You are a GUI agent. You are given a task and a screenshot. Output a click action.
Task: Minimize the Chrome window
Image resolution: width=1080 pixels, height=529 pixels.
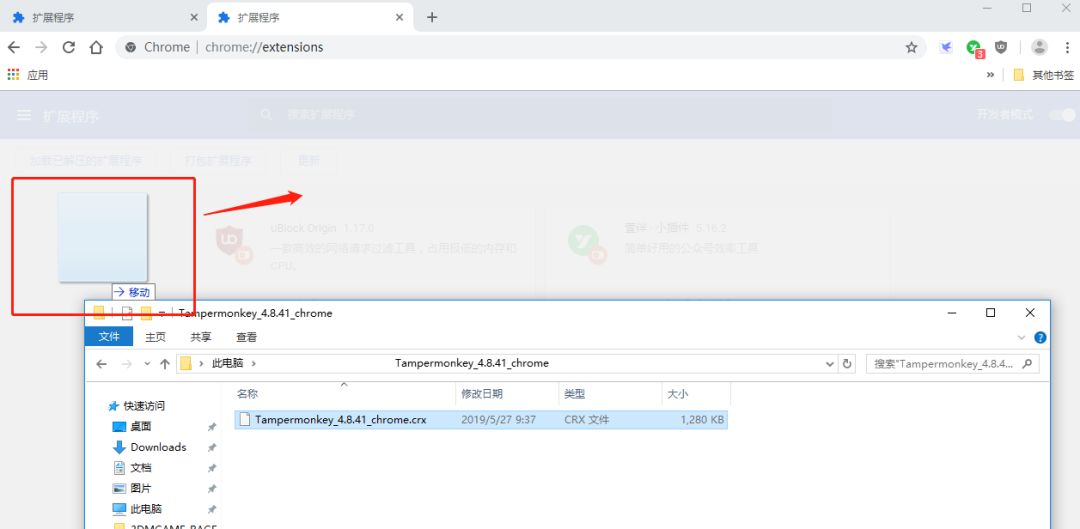point(988,8)
